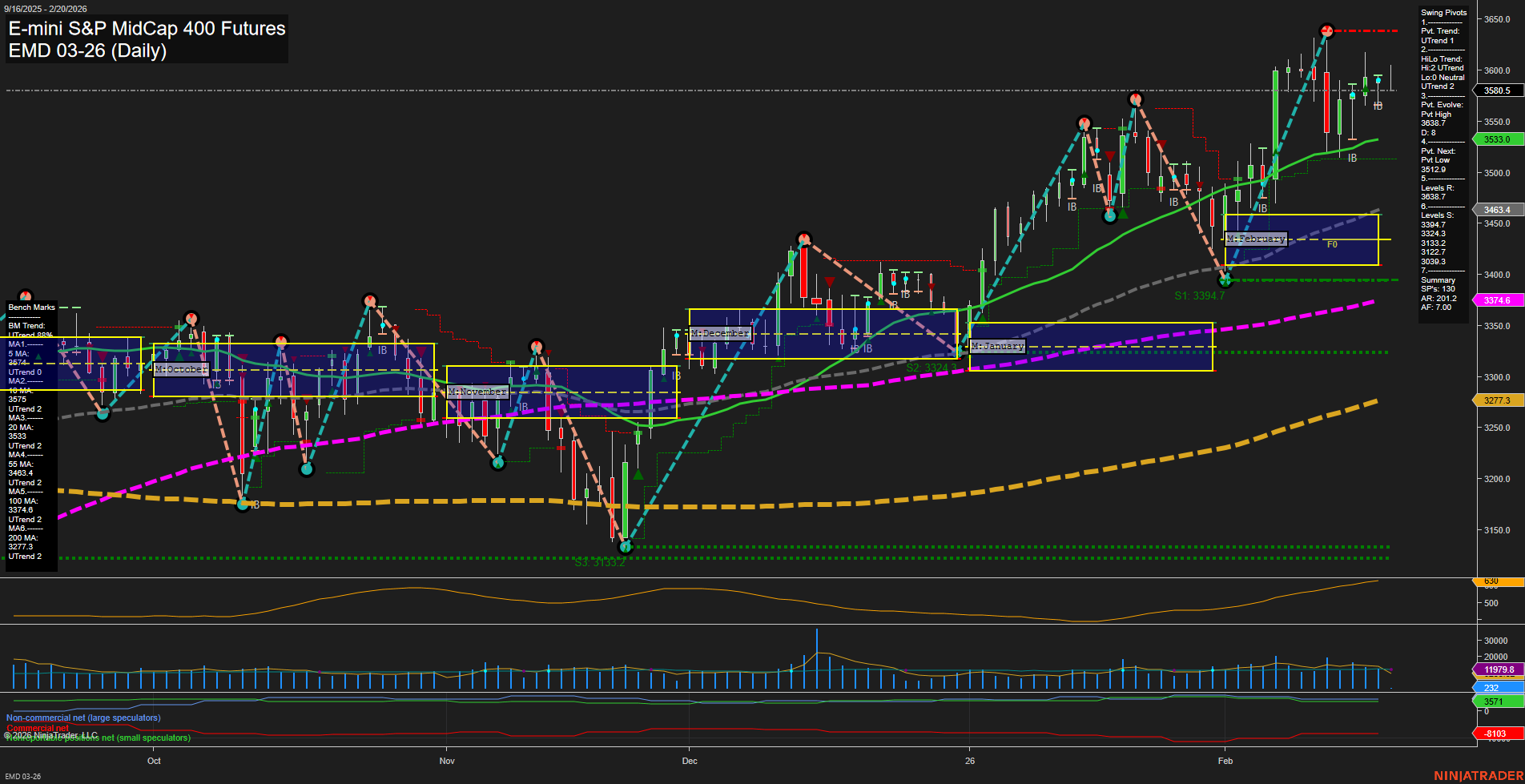Click the NinjaTrader logo in the bottom right
Viewport: 1525px width, 784px height.
pos(1479,774)
